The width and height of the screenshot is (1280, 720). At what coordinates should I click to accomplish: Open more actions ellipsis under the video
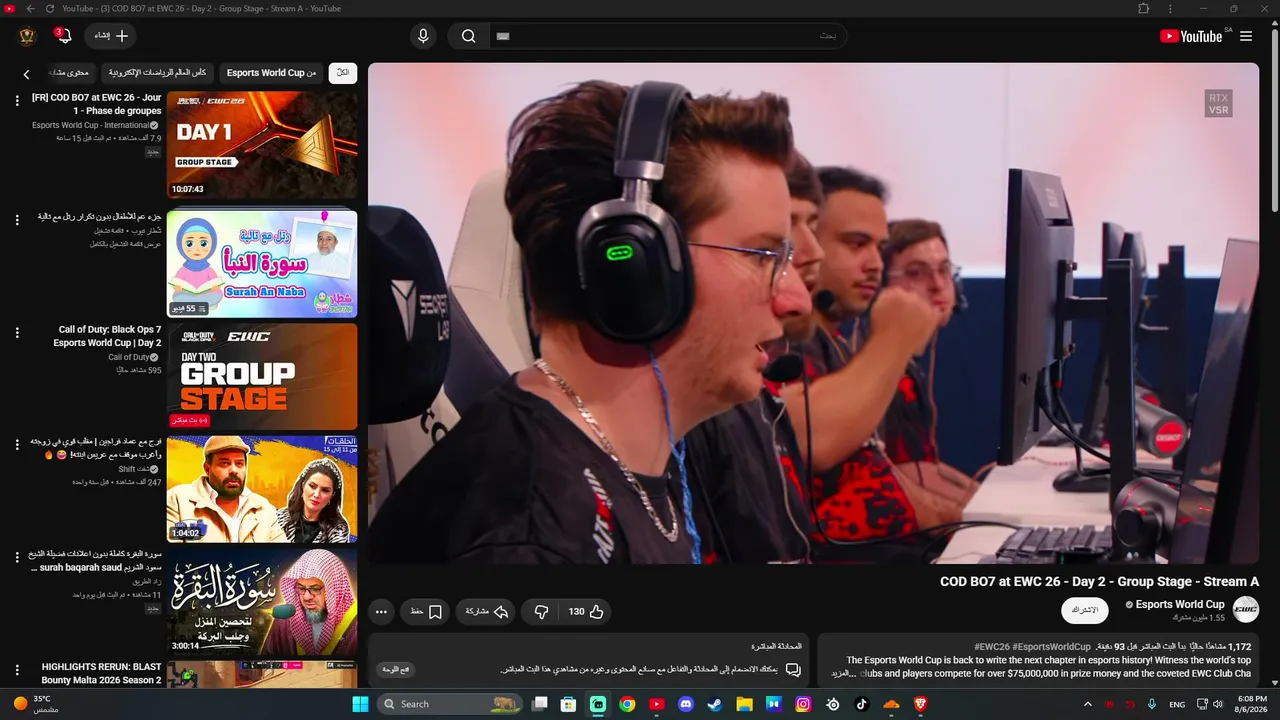[381, 611]
